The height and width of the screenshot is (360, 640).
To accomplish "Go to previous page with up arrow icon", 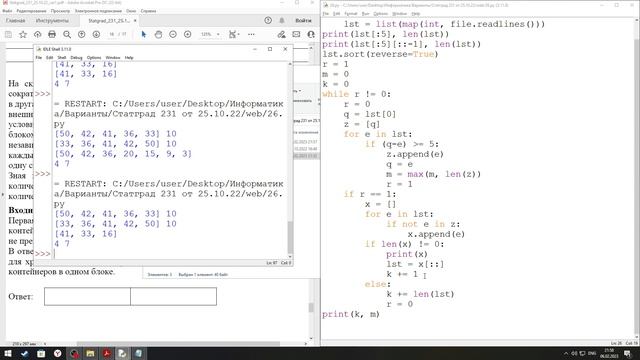I will click(81, 34).
